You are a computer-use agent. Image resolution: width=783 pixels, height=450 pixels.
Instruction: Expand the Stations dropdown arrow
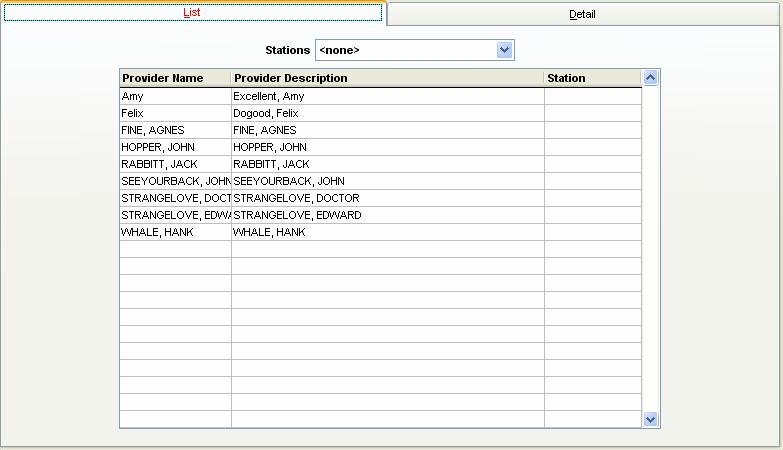(505, 50)
